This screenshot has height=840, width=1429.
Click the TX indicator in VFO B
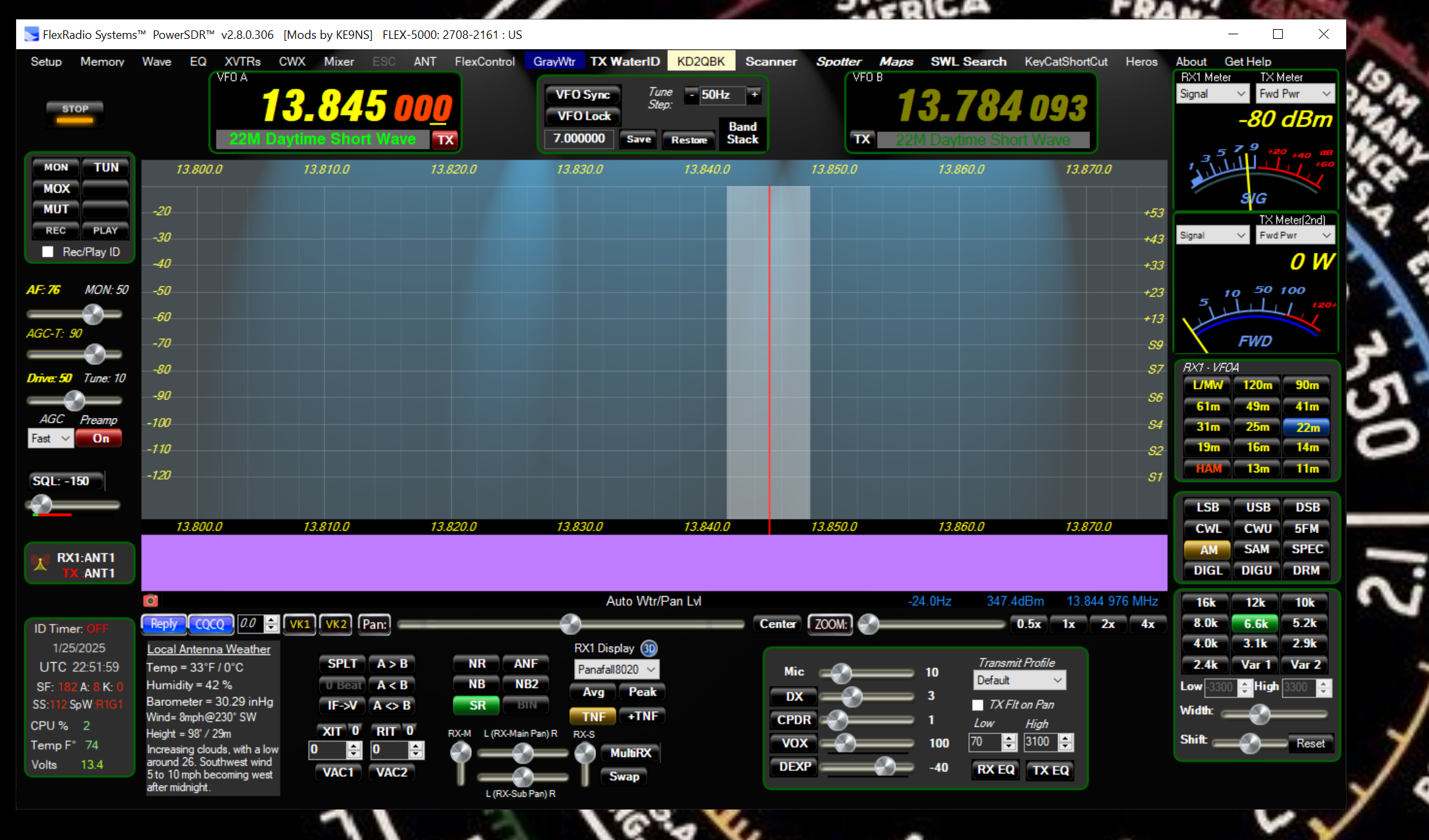click(861, 139)
